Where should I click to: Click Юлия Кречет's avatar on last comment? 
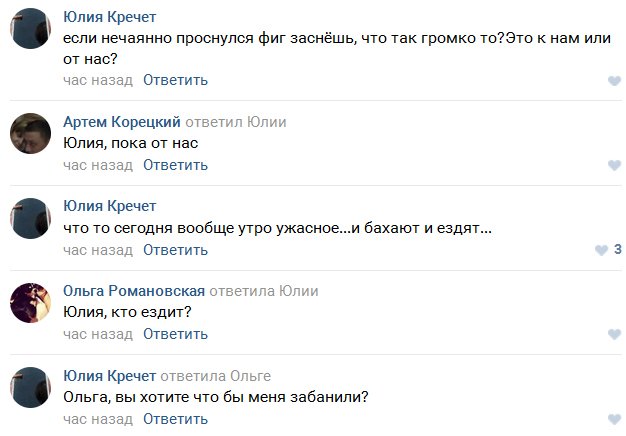coord(30,387)
